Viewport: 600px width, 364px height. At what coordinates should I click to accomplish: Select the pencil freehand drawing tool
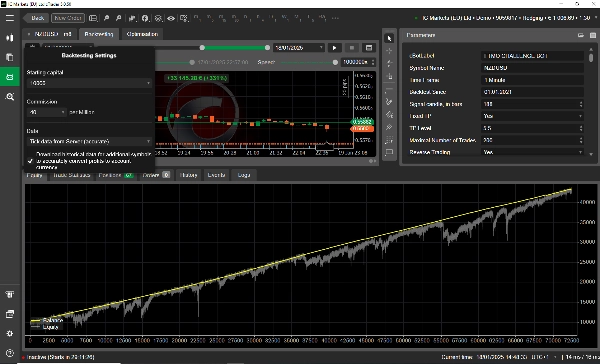(389, 102)
